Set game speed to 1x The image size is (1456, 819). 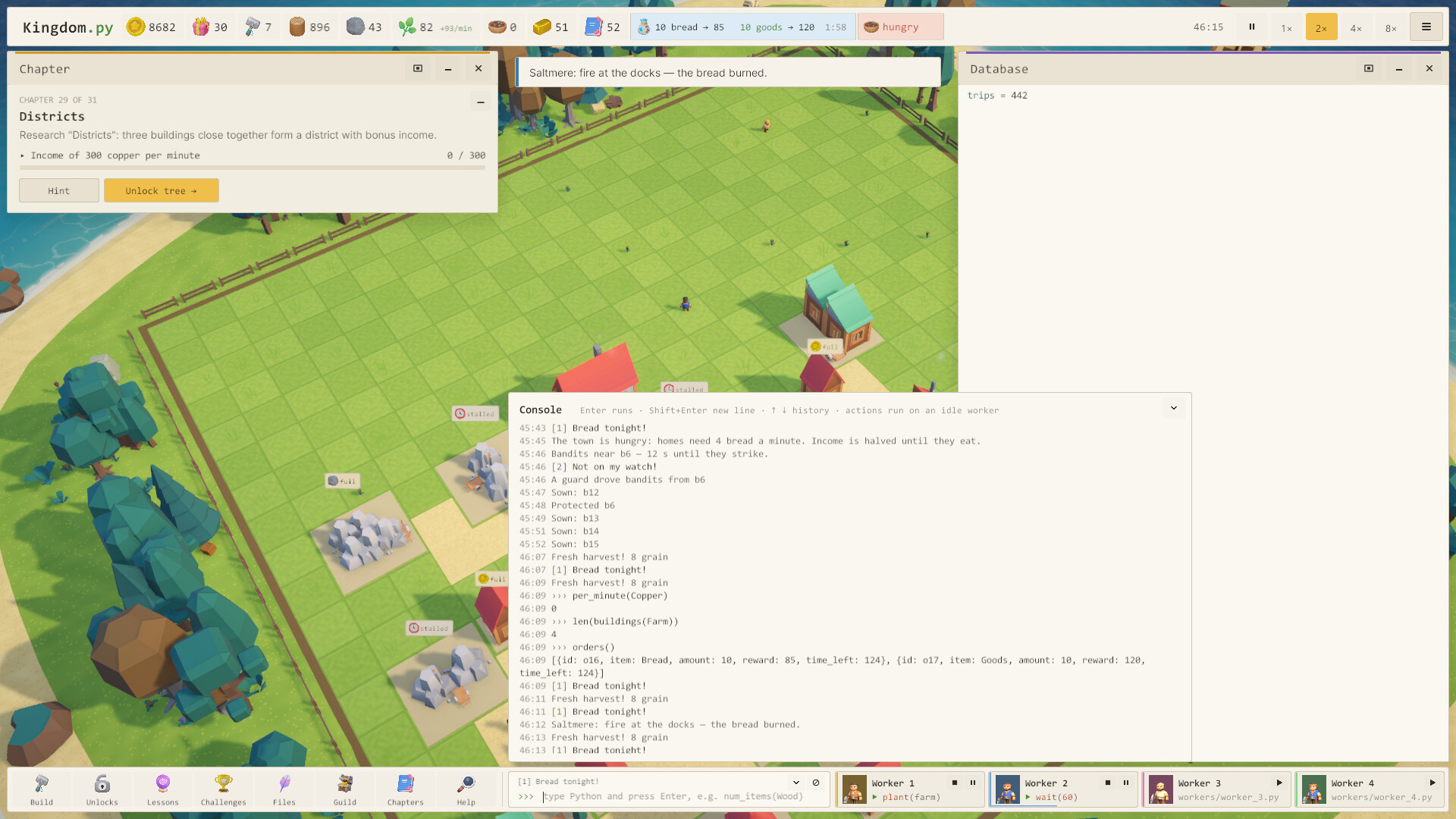point(1286,27)
